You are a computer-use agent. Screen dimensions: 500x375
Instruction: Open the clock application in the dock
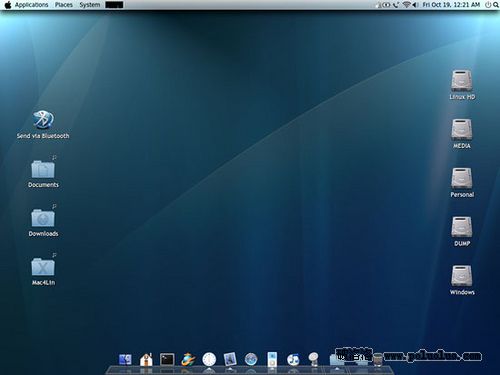pos(209,360)
